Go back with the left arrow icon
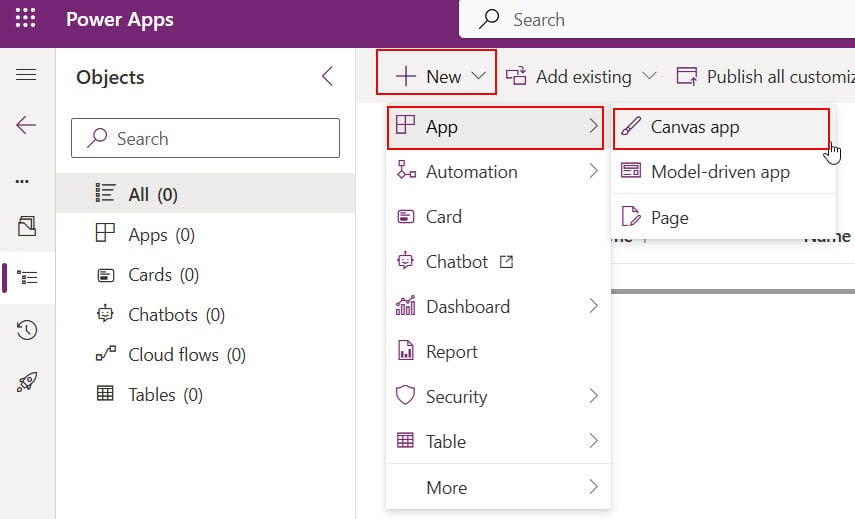The height and width of the screenshot is (519, 855). [26, 125]
